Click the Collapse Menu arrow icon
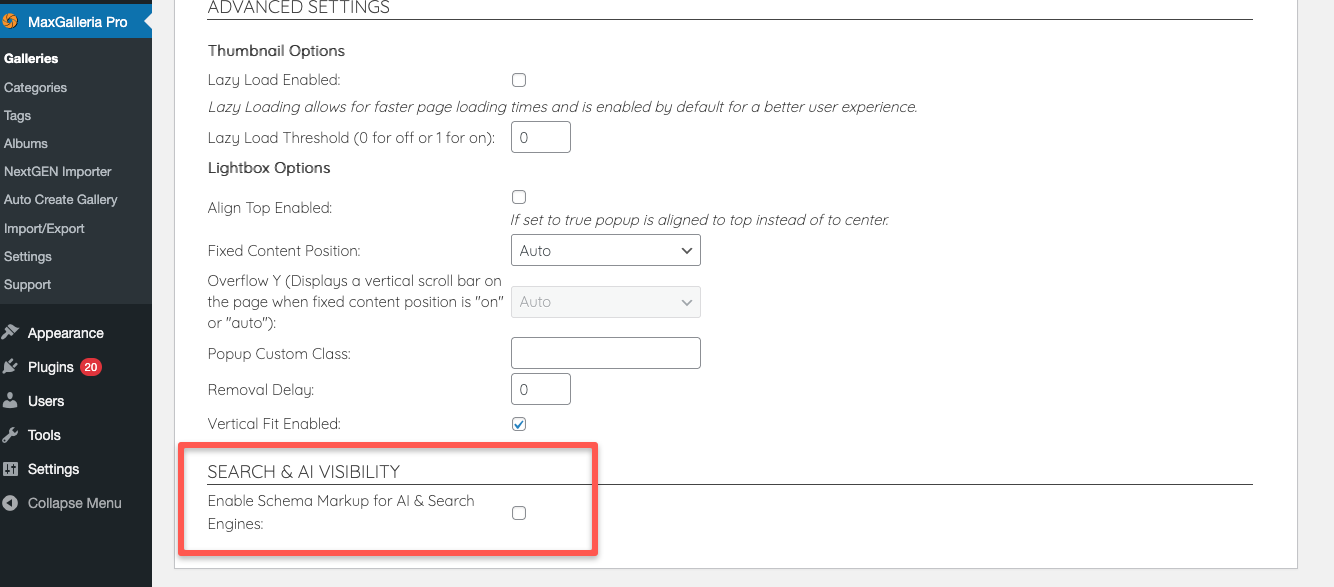The image size is (1334, 587). 10,503
